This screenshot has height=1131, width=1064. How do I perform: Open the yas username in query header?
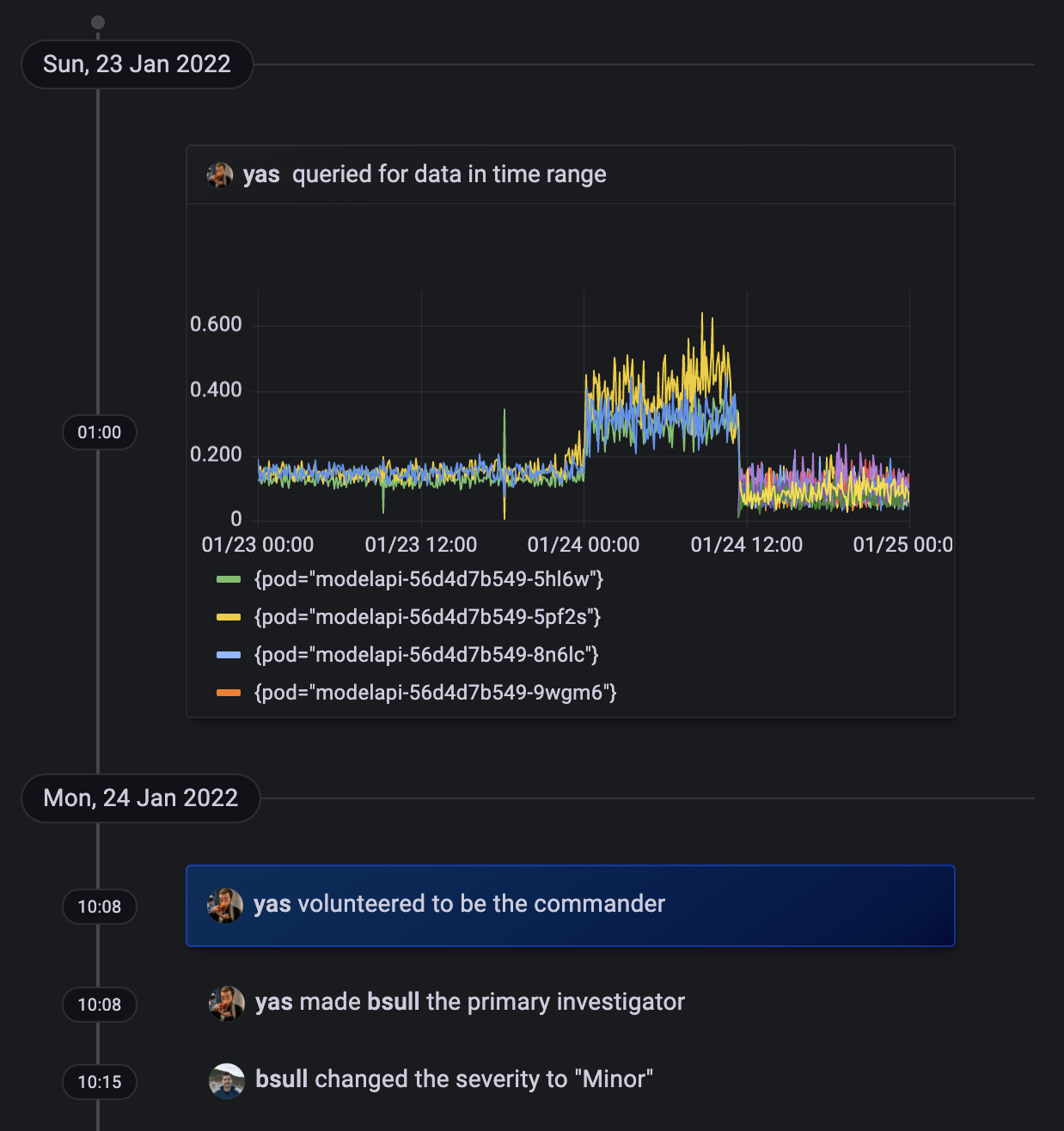coord(261,174)
